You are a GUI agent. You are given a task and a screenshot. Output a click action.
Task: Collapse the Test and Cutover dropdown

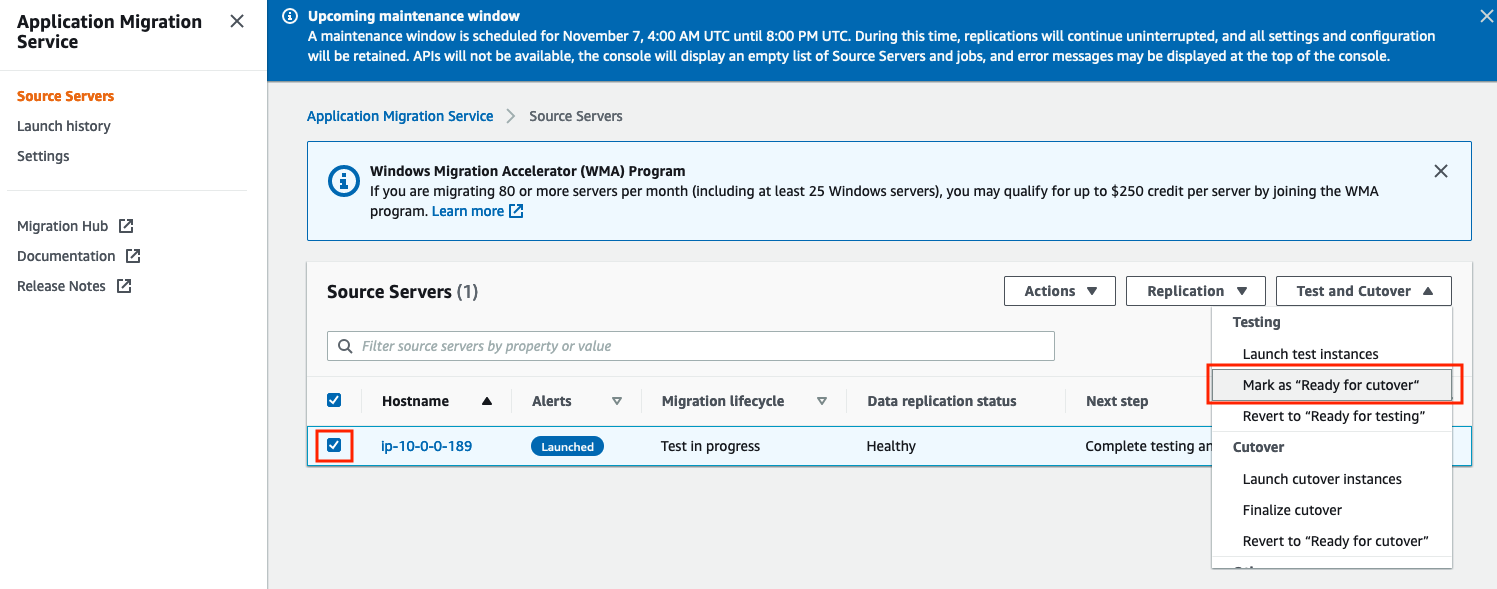(x=1364, y=291)
